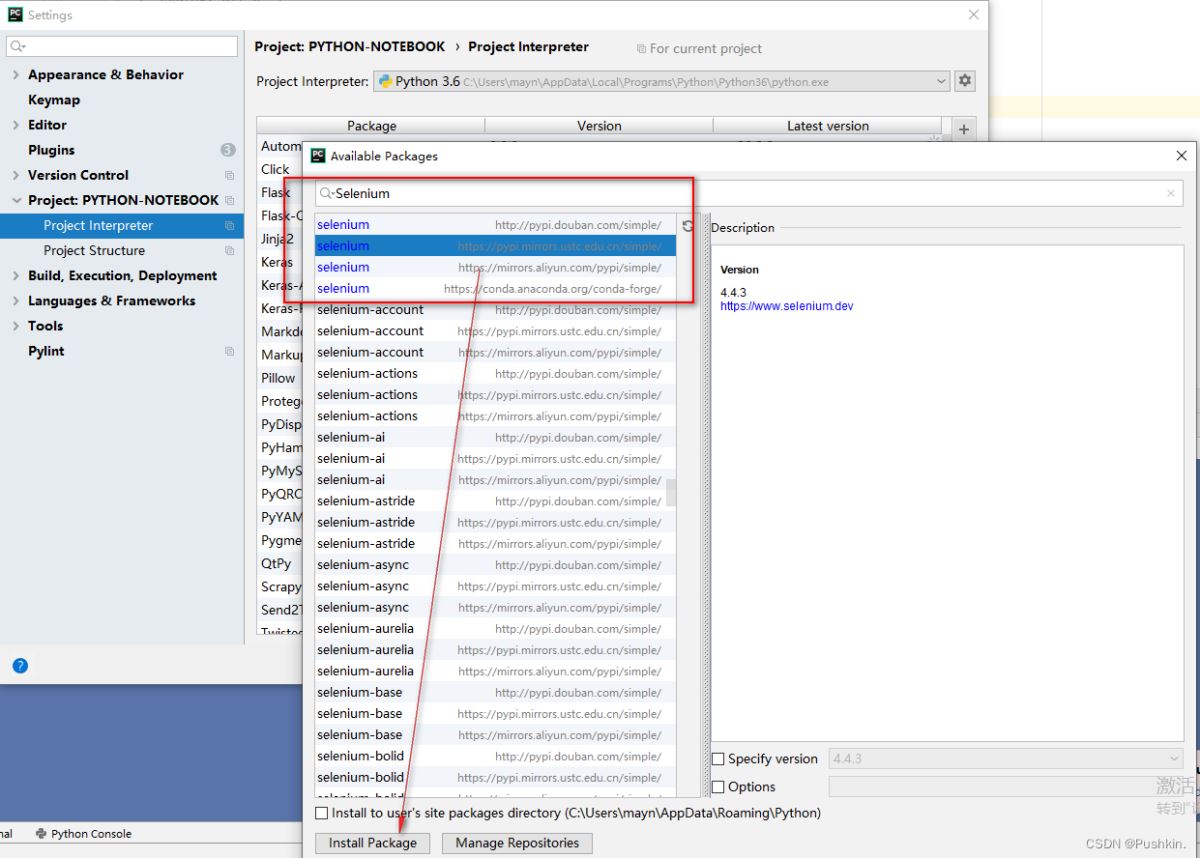Close the Settings window
1200x858 pixels.
point(973,15)
